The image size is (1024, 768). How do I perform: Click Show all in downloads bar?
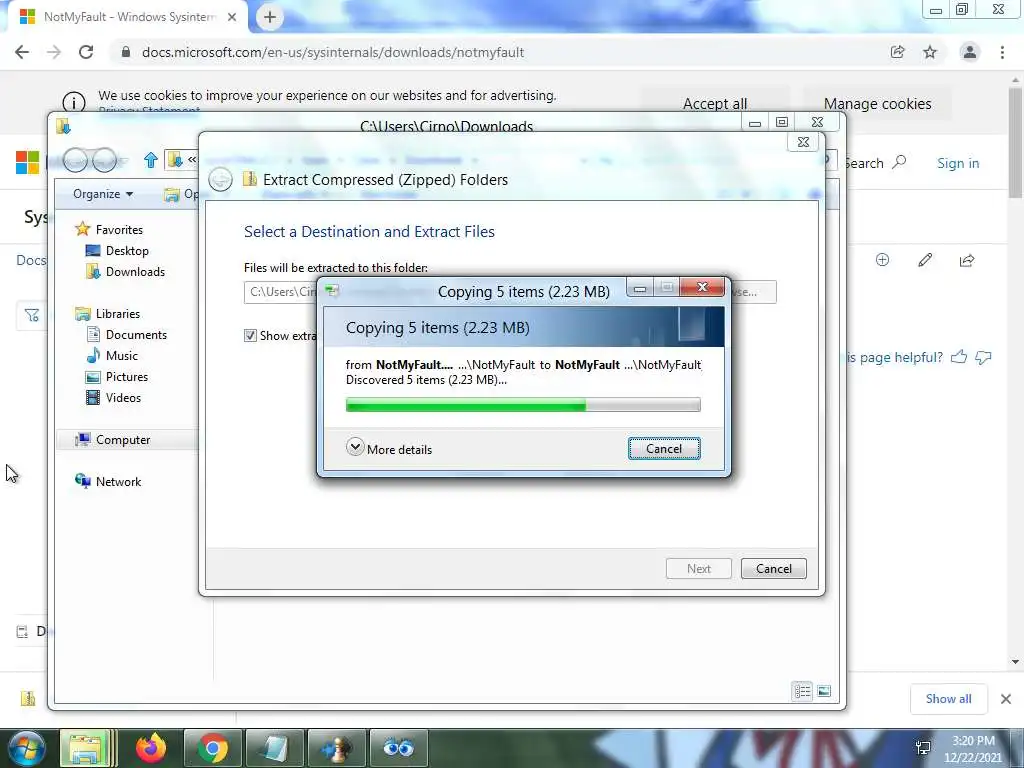948,699
